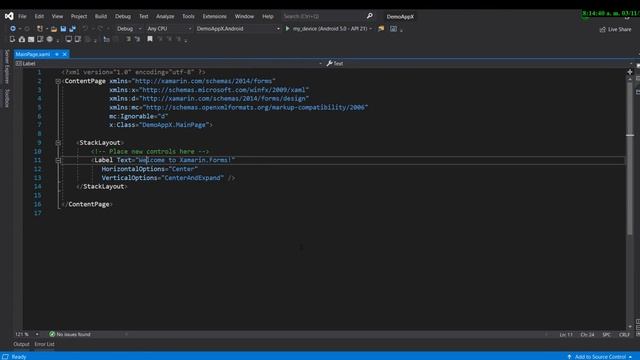This screenshot has width=640, height=360.
Task: Click the closing ContentPage tag on line 16
Action: 87,204
